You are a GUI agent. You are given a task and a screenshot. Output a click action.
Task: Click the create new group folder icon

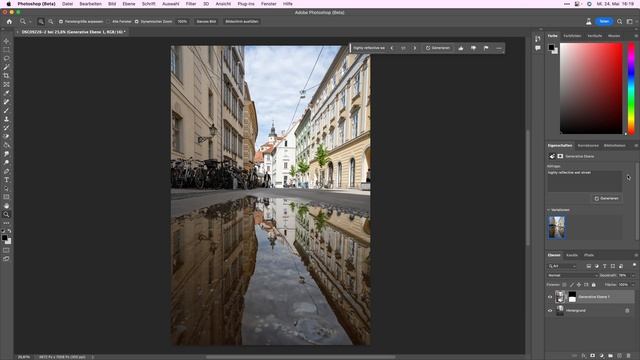point(611,356)
